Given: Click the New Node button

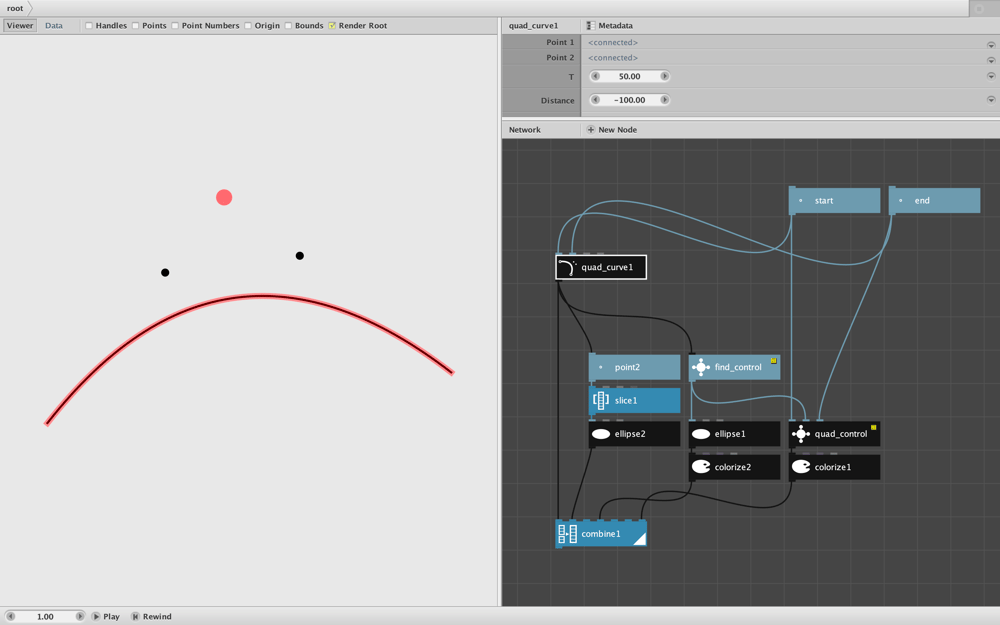Looking at the screenshot, I should coord(612,129).
